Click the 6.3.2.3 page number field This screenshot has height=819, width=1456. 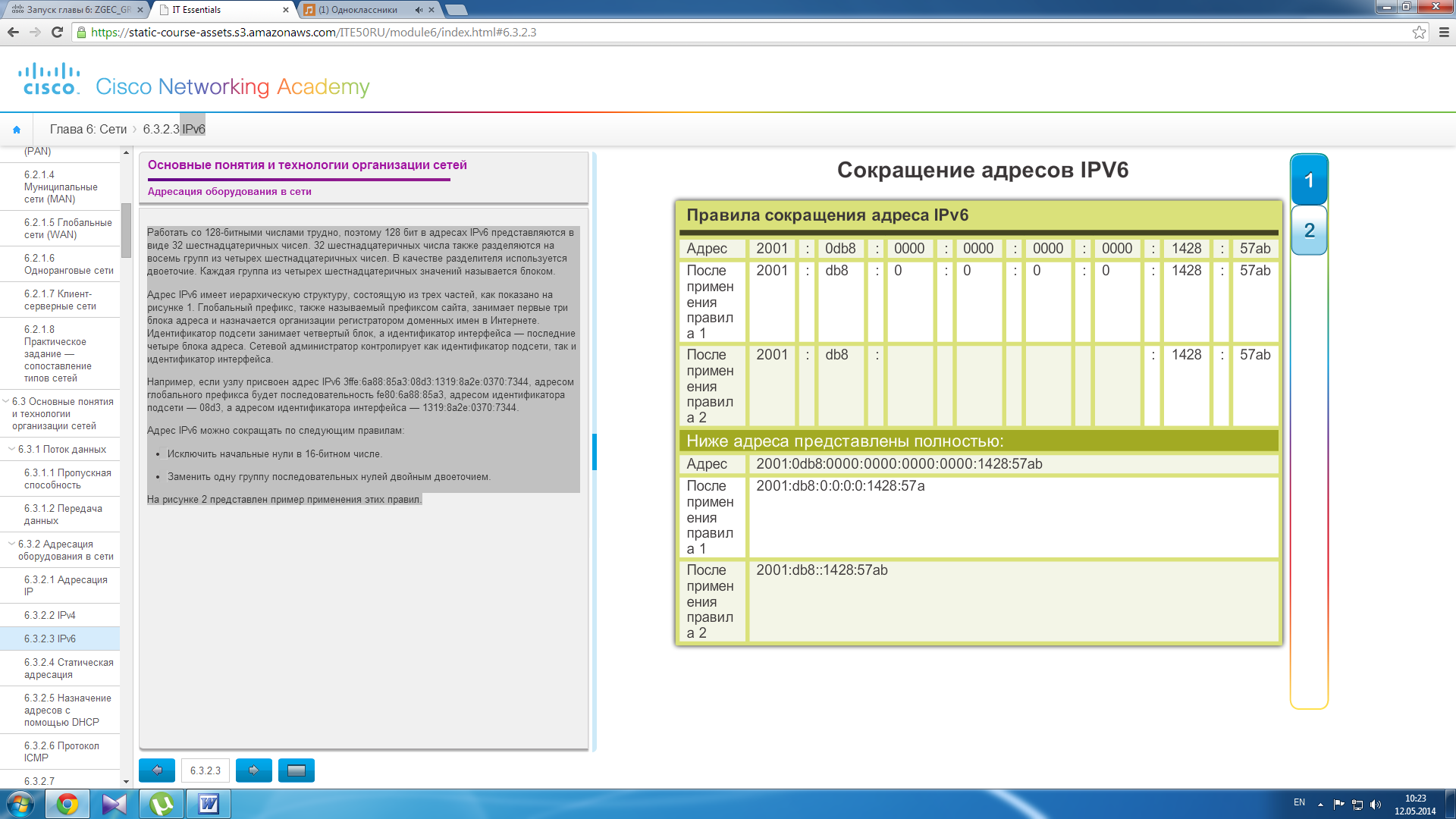pos(206,770)
